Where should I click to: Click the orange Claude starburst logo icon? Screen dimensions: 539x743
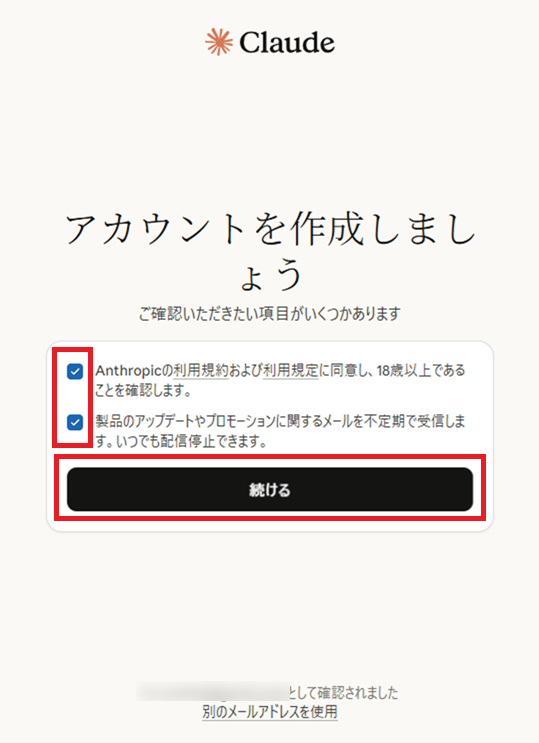[x=219, y=42]
